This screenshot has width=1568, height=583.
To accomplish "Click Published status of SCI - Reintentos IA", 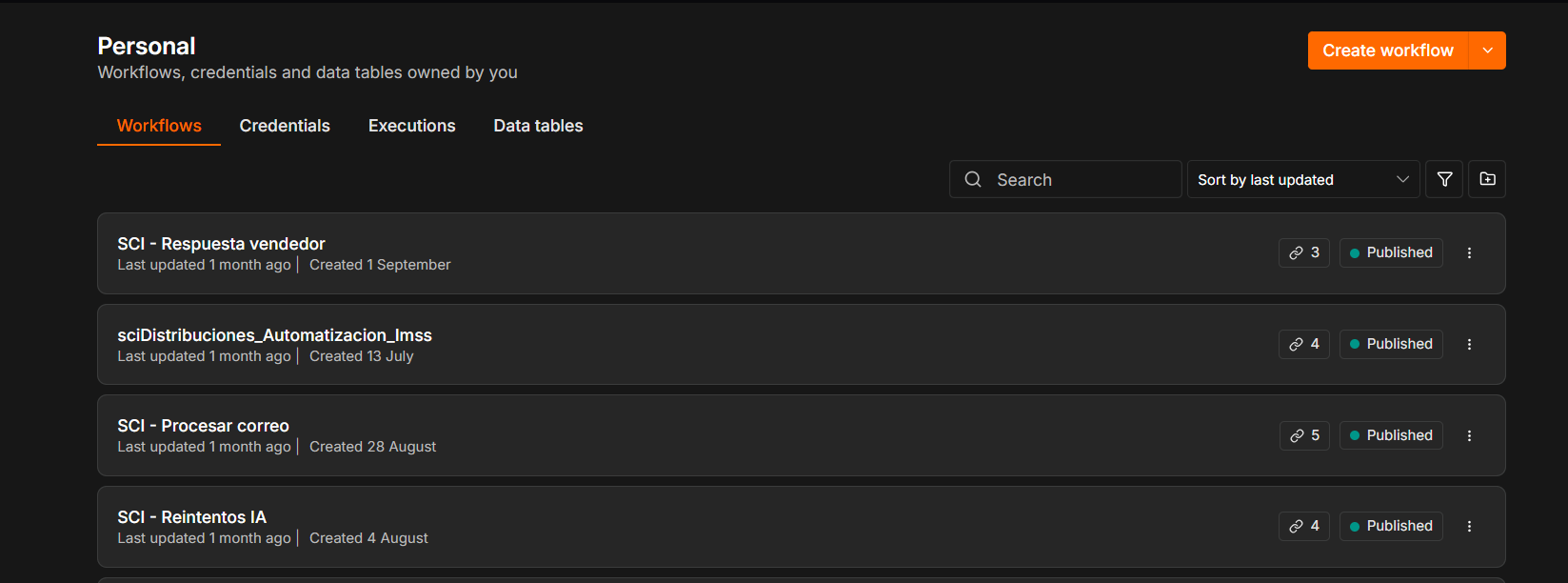I will pyautogui.click(x=1391, y=526).
